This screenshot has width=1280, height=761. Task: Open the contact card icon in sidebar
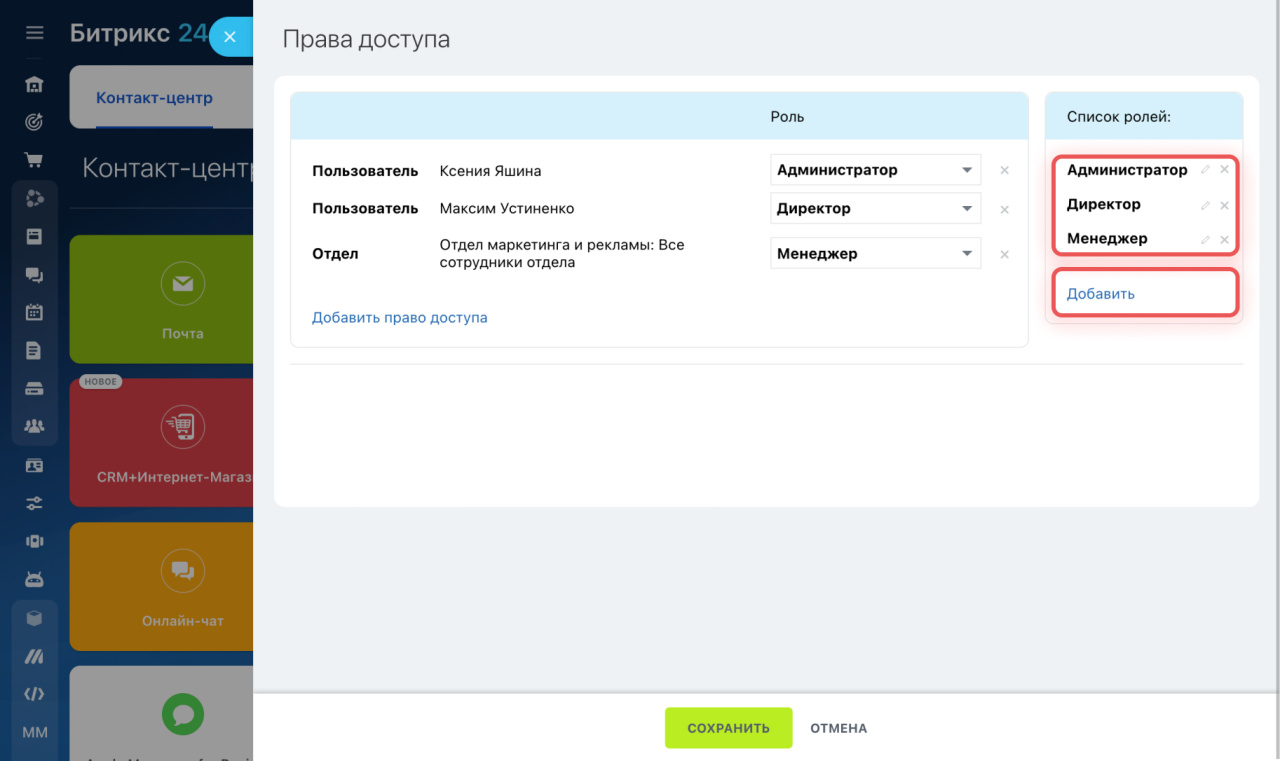(35, 465)
